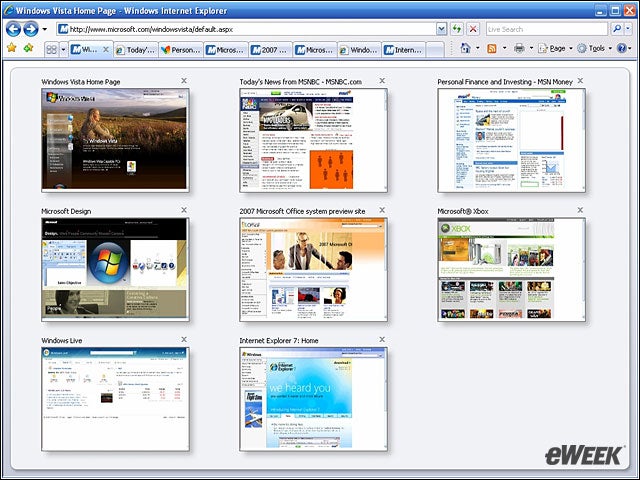Viewport: 640px width, 480px height.
Task: Open the Print options dropdown arrow
Action: coord(531,48)
